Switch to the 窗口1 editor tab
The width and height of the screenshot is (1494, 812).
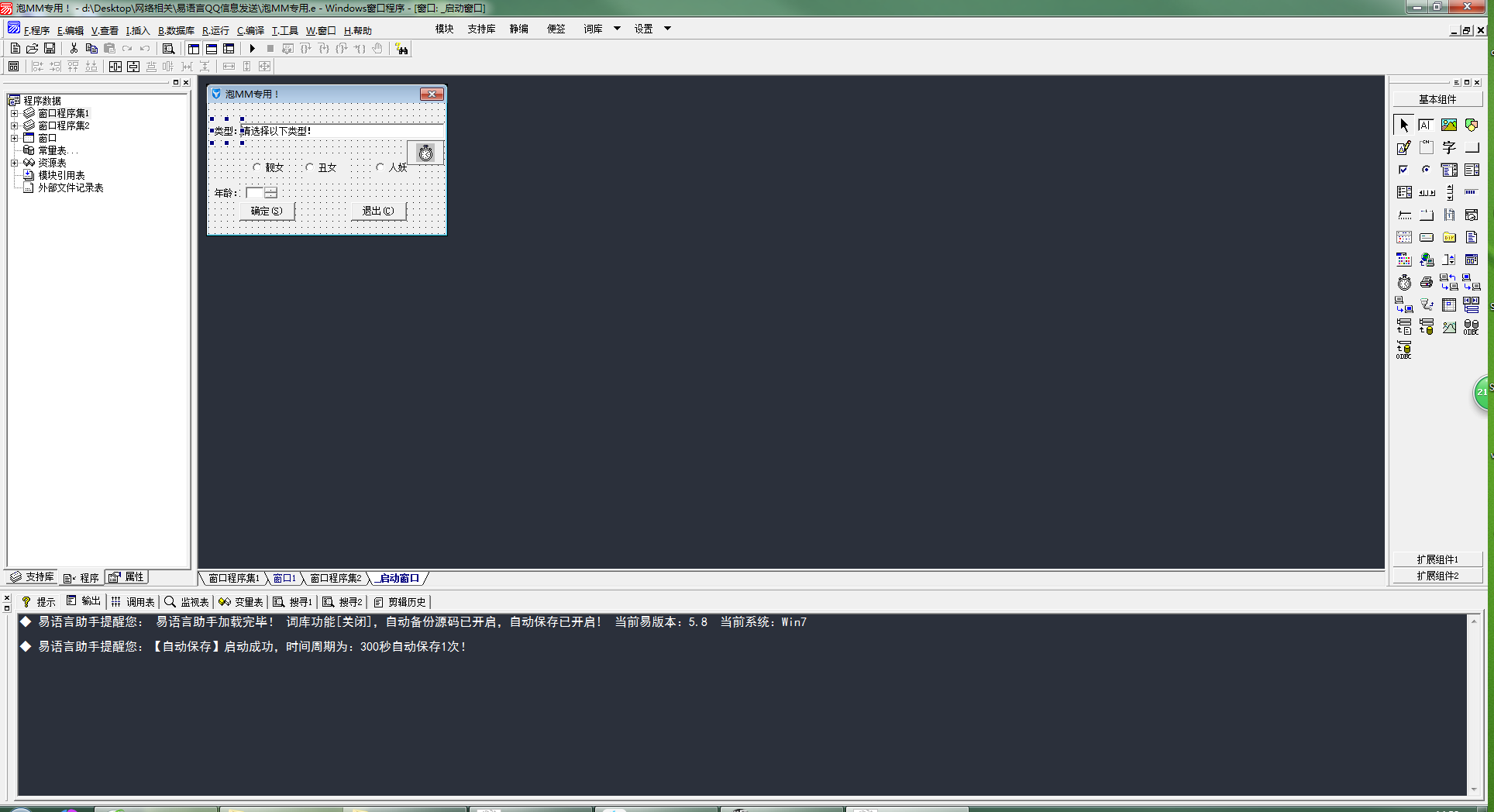point(284,578)
